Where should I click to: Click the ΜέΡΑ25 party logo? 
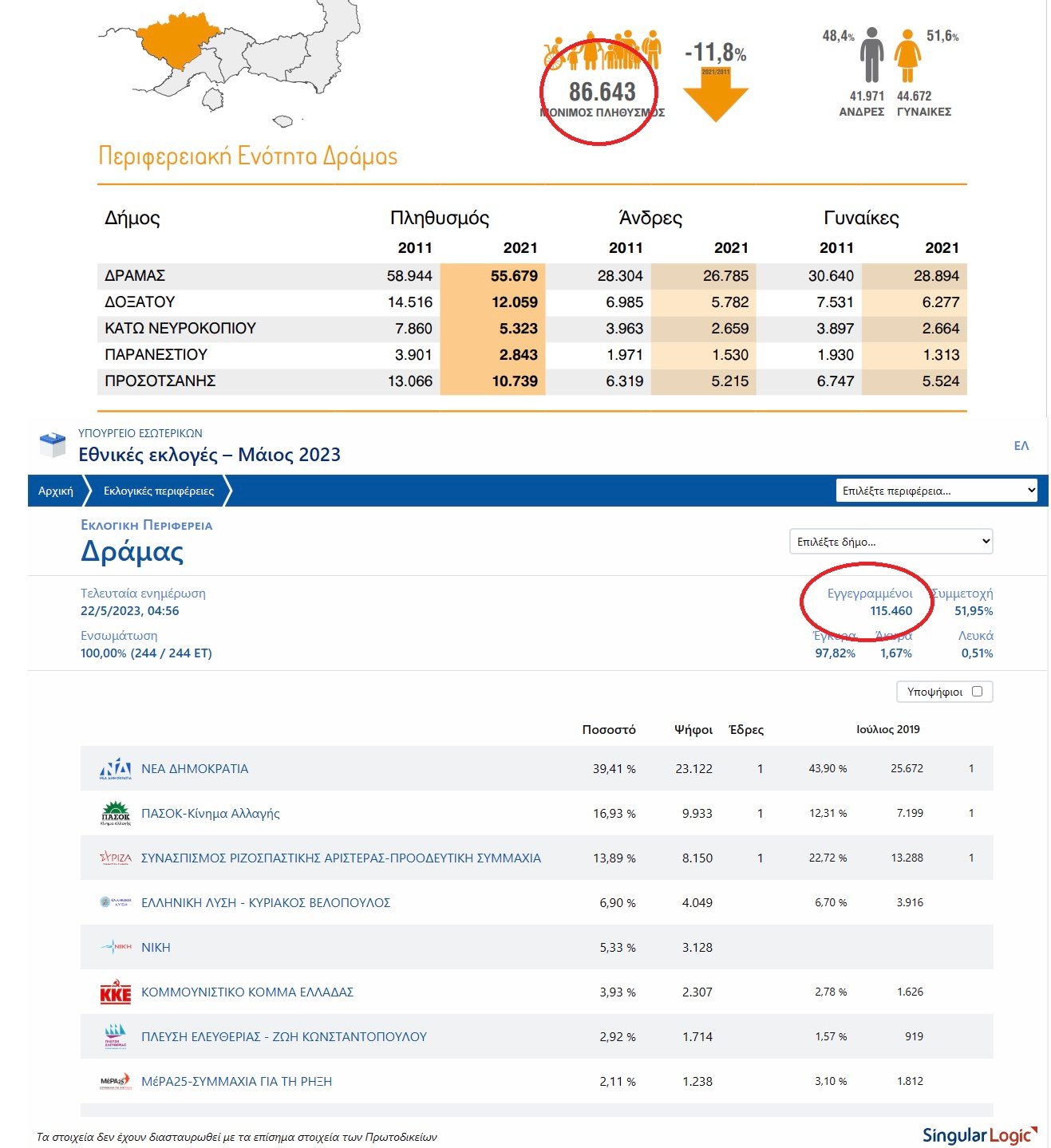(115, 1081)
